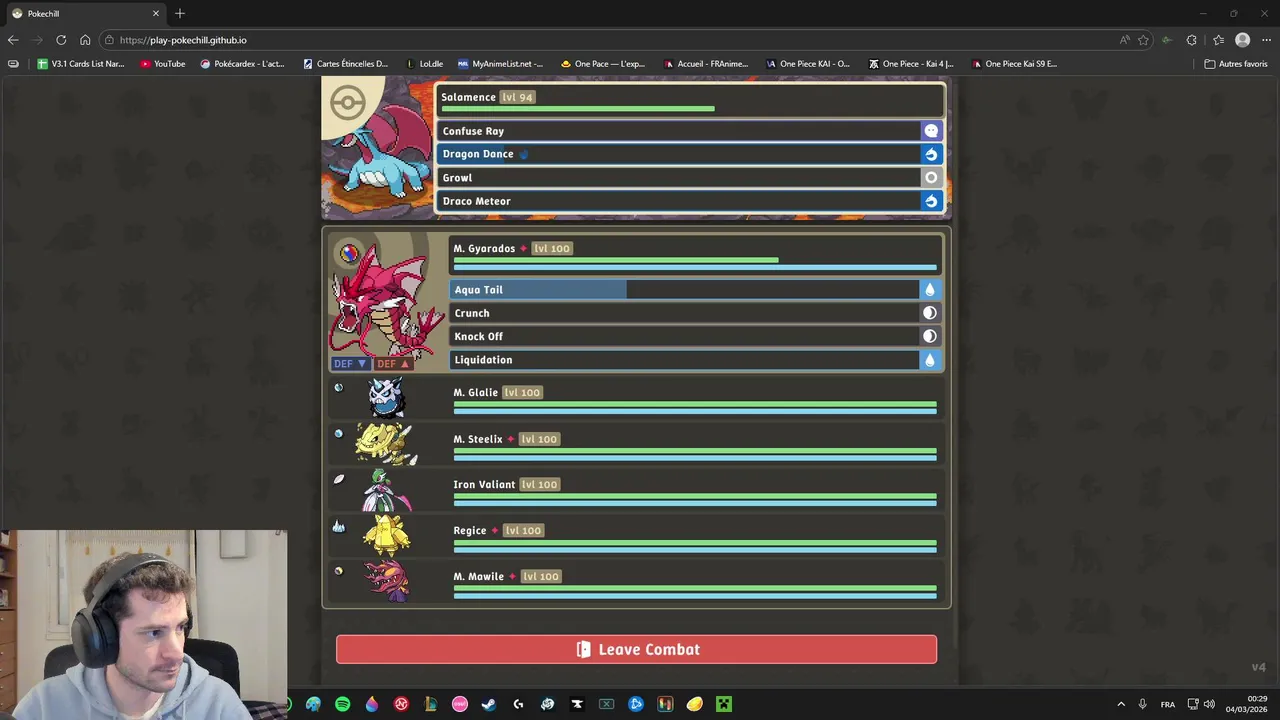Click the Salamence lvl 94 label
The height and width of the screenshot is (720, 1280).
[x=518, y=97]
